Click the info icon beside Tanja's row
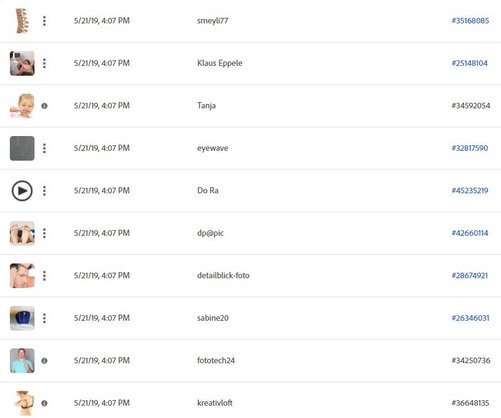Image resolution: width=501 pixels, height=418 pixels. [44, 106]
